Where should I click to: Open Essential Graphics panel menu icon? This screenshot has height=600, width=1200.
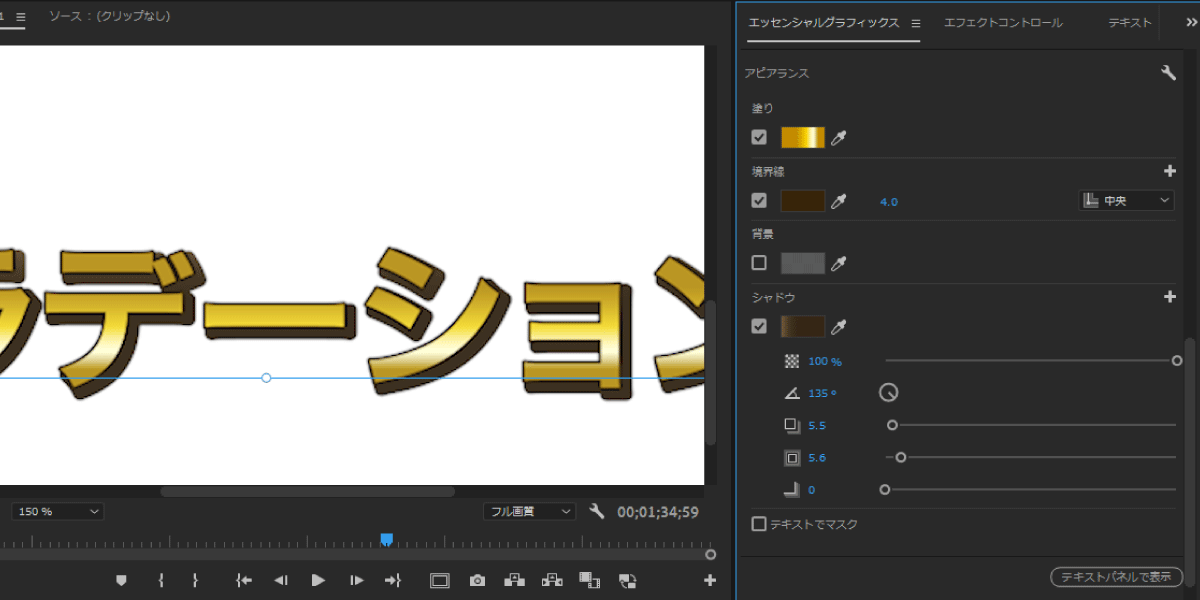pos(914,22)
